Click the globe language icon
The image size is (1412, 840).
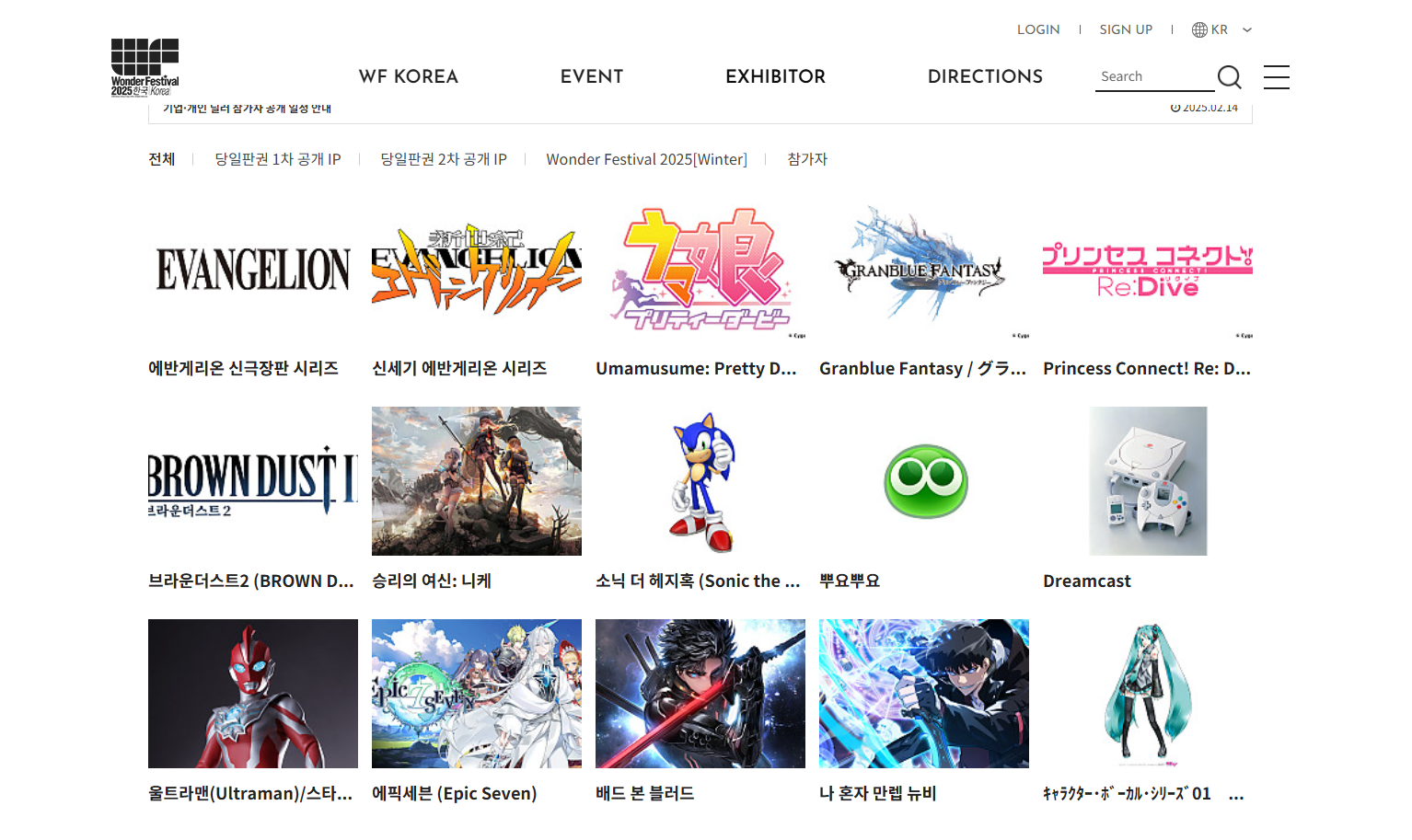1199,29
